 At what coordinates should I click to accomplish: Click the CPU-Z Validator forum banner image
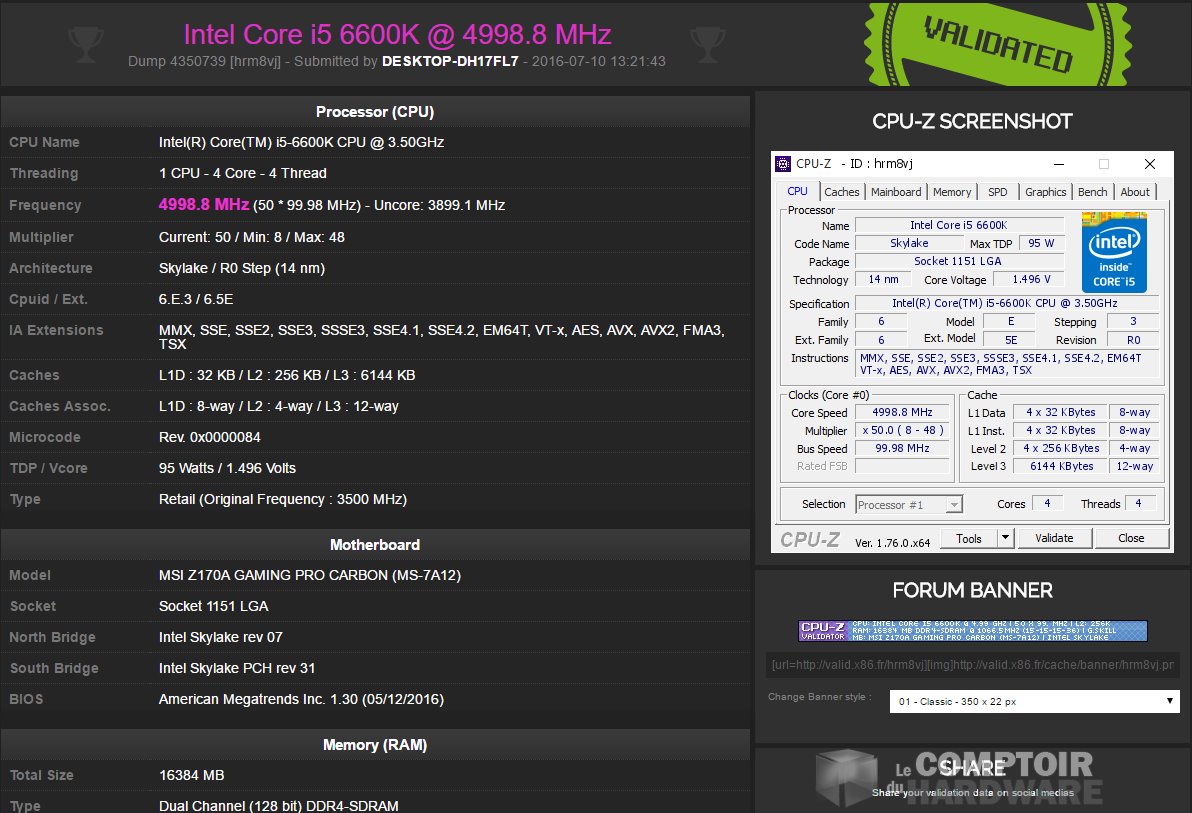pos(972,630)
